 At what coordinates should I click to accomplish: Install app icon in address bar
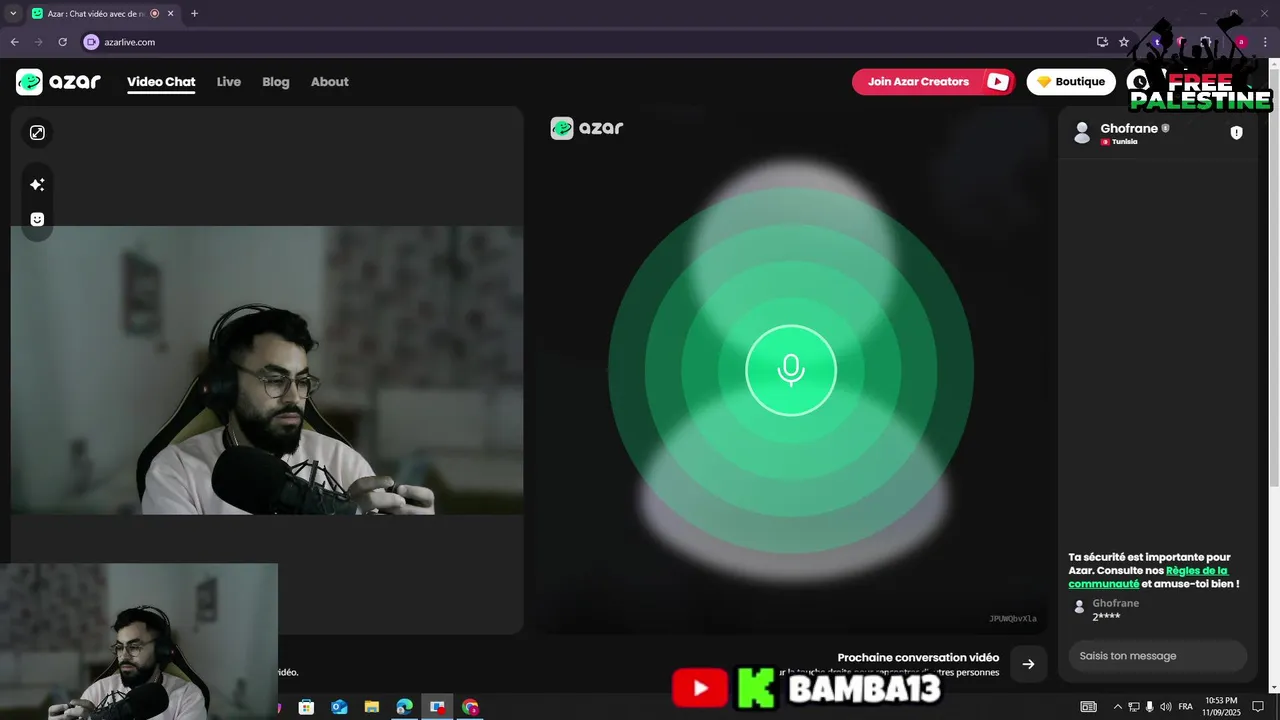coord(1102,42)
